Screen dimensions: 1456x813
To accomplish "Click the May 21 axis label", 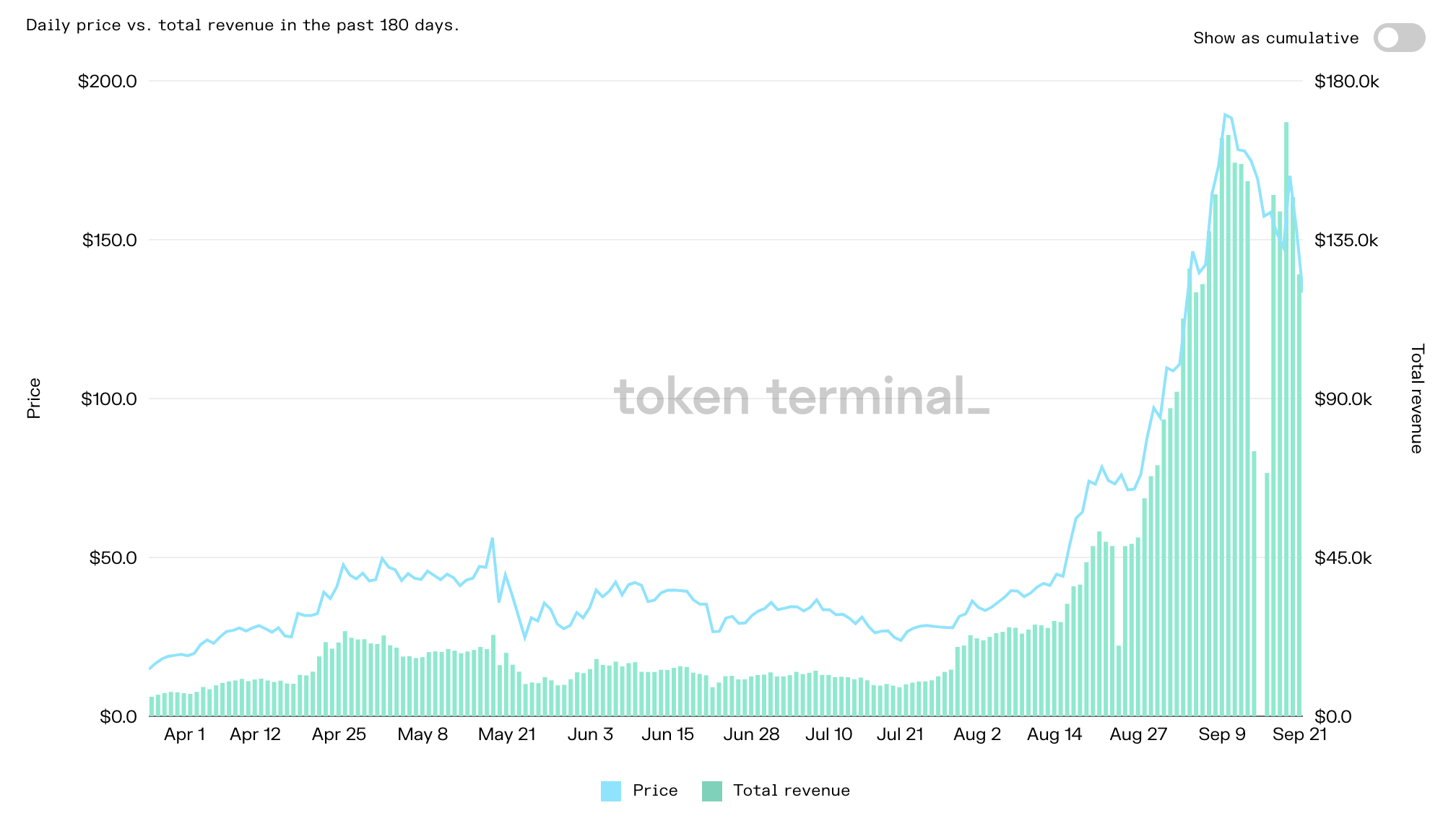I will pos(507,734).
